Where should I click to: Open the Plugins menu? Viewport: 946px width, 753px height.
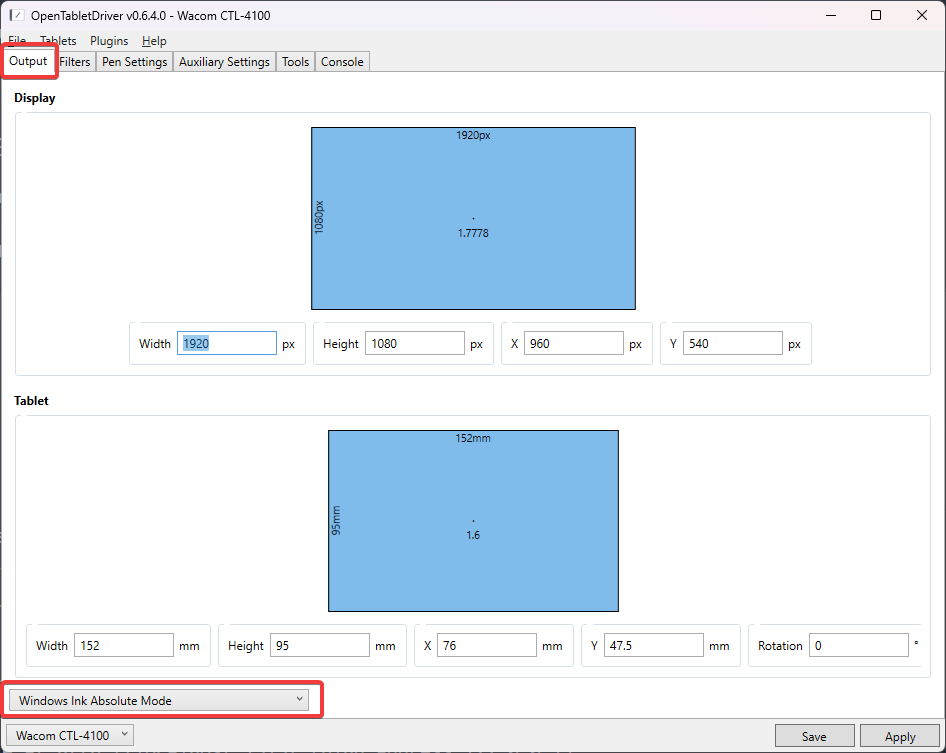coord(109,41)
